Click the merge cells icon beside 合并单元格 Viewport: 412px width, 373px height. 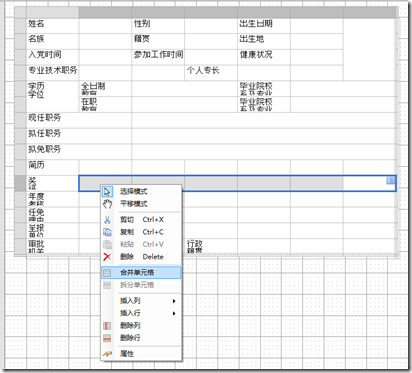(107, 273)
